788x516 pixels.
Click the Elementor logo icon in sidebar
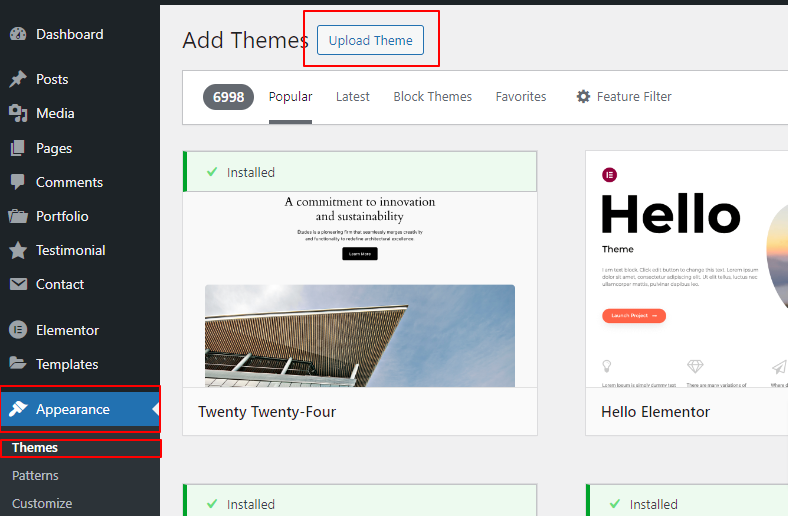18,330
